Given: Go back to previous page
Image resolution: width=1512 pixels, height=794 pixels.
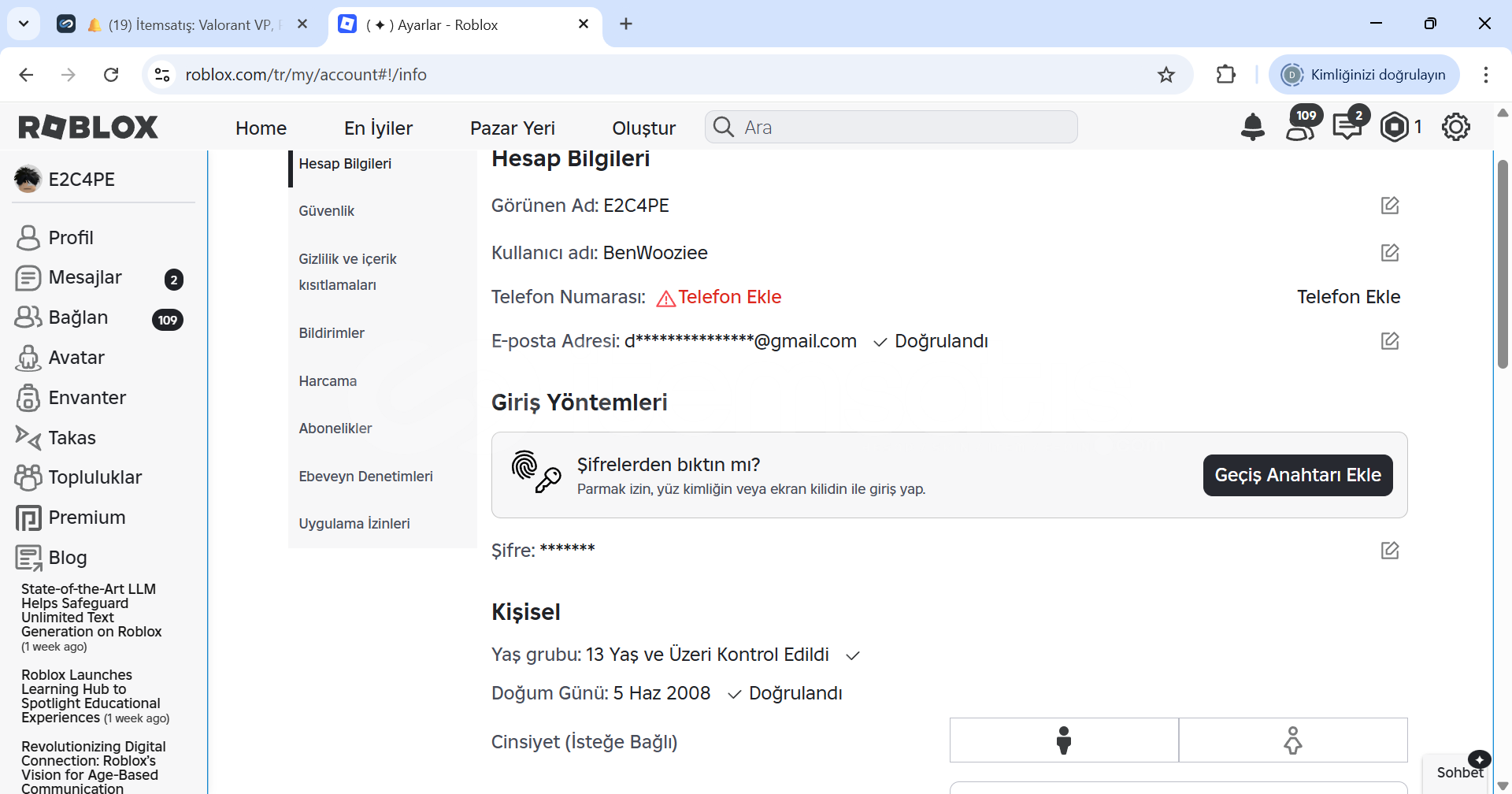Looking at the screenshot, I should pyautogui.click(x=26, y=75).
